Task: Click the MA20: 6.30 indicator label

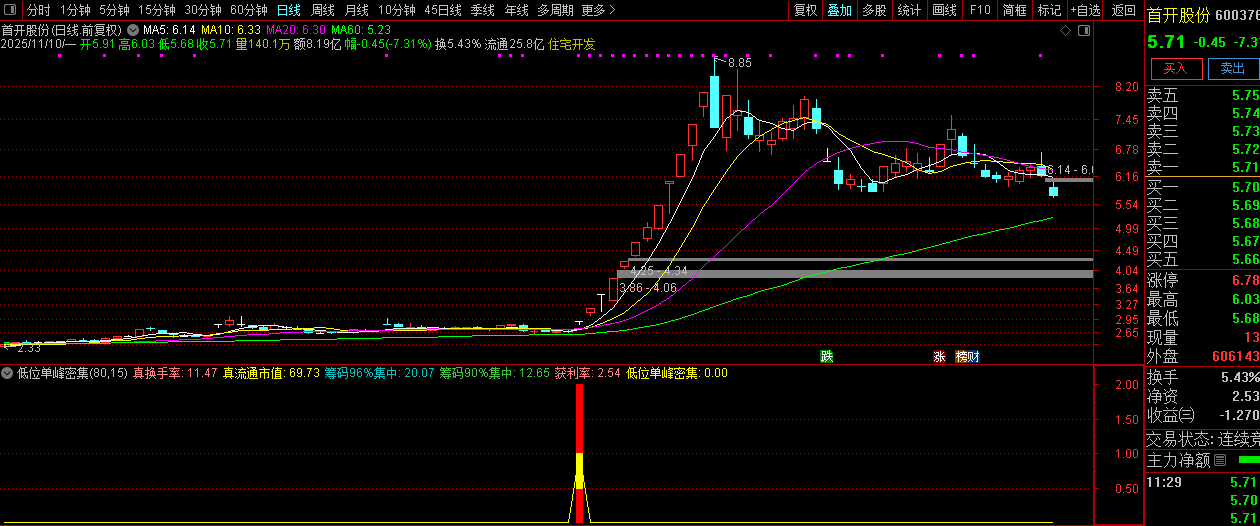Action: [x=295, y=30]
